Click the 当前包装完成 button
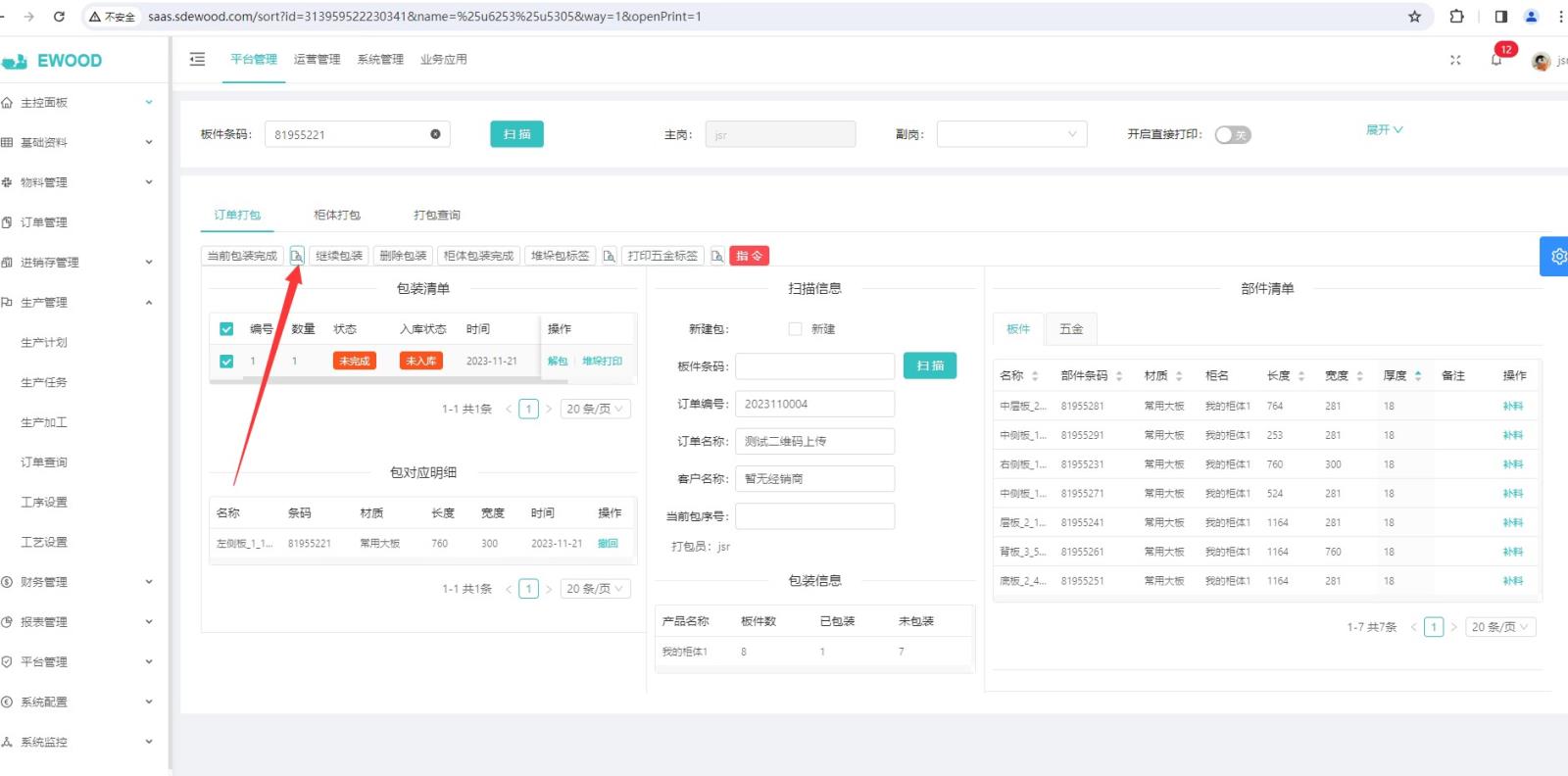Viewport: 1568px width, 776px height. (x=242, y=256)
